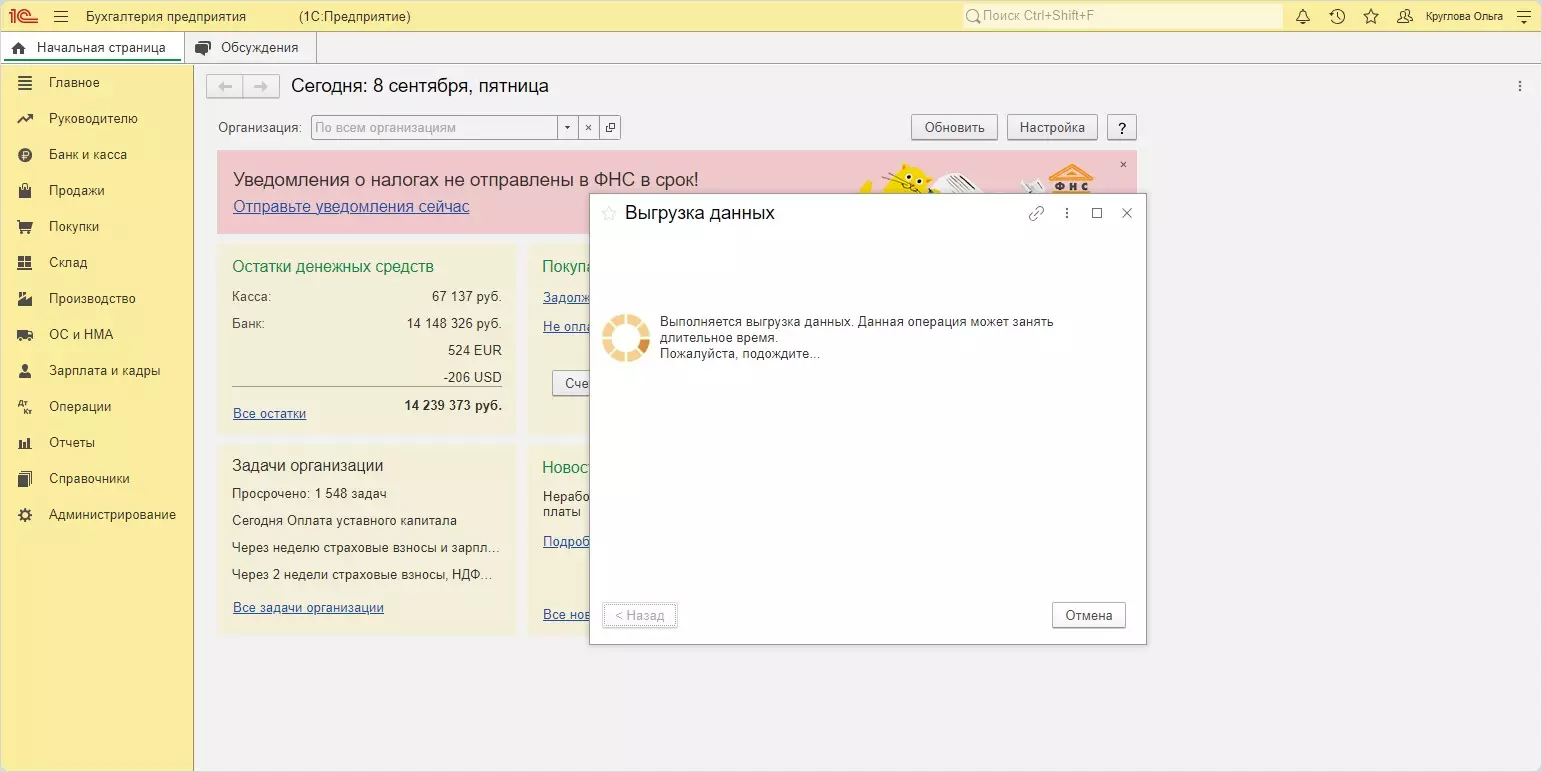Image resolution: width=1542 pixels, height=772 pixels.
Task: Dismiss the pink ФНС notification banner
Action: click(x=1123, y=164)
